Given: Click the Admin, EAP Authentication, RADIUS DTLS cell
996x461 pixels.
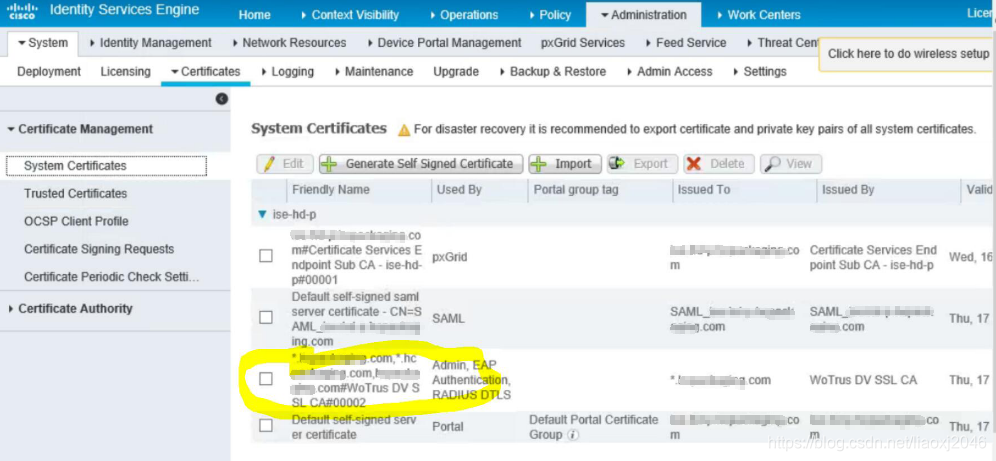Looking at the screenshot, I should click(x=471, y=380).
